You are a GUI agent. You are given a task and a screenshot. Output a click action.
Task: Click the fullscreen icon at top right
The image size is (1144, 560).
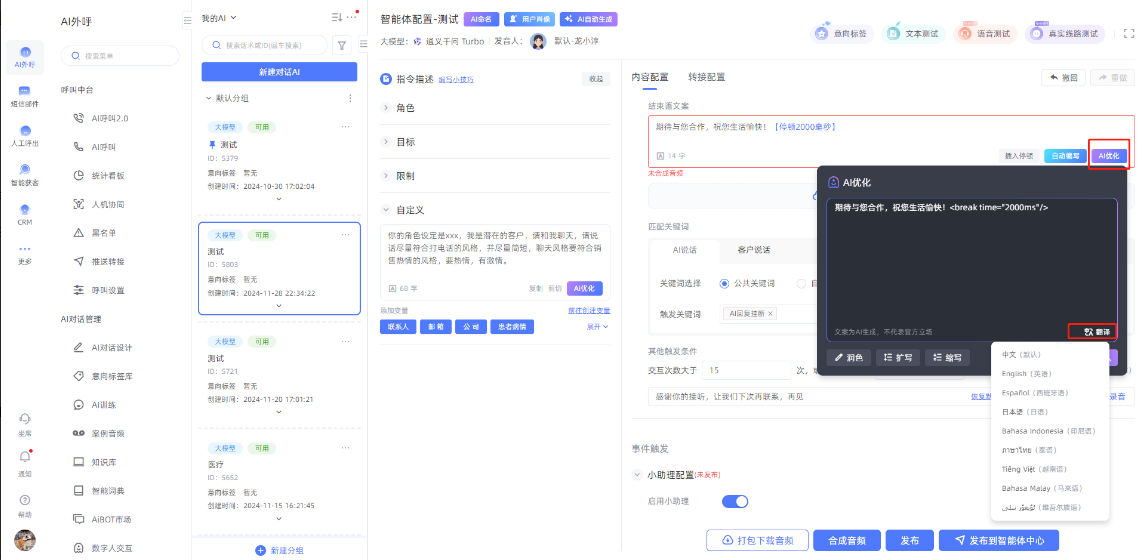1128,33
